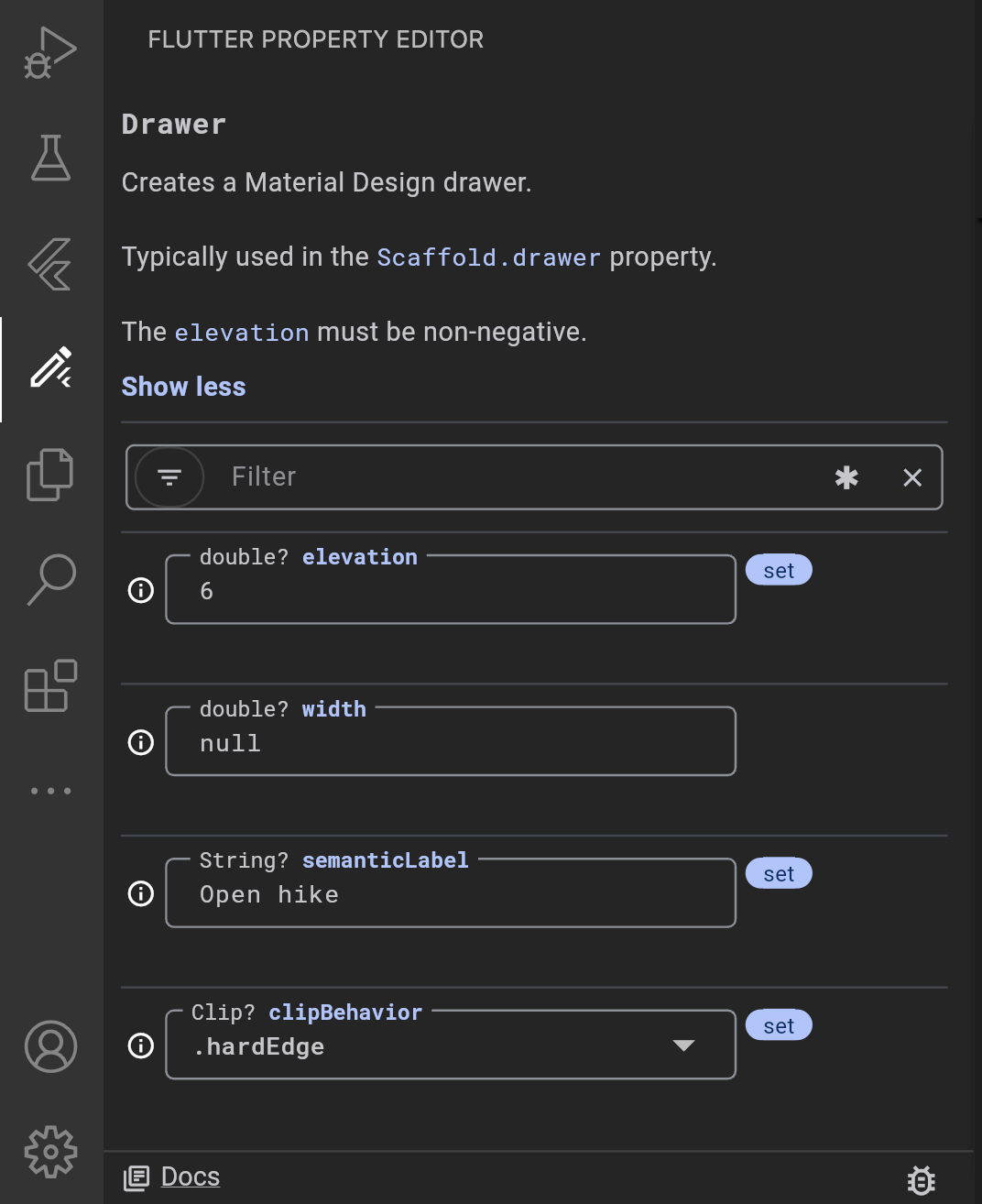This screenshot has width=982, height=1204.
Task: Show info for the semanticLabel property
Action: [139, 893]
